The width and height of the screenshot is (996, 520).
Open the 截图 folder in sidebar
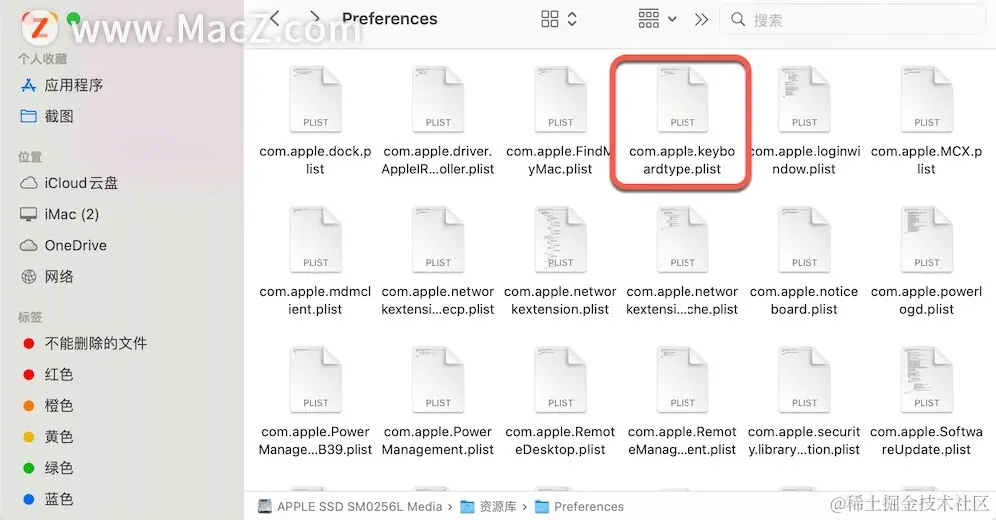tap(48, 116)
